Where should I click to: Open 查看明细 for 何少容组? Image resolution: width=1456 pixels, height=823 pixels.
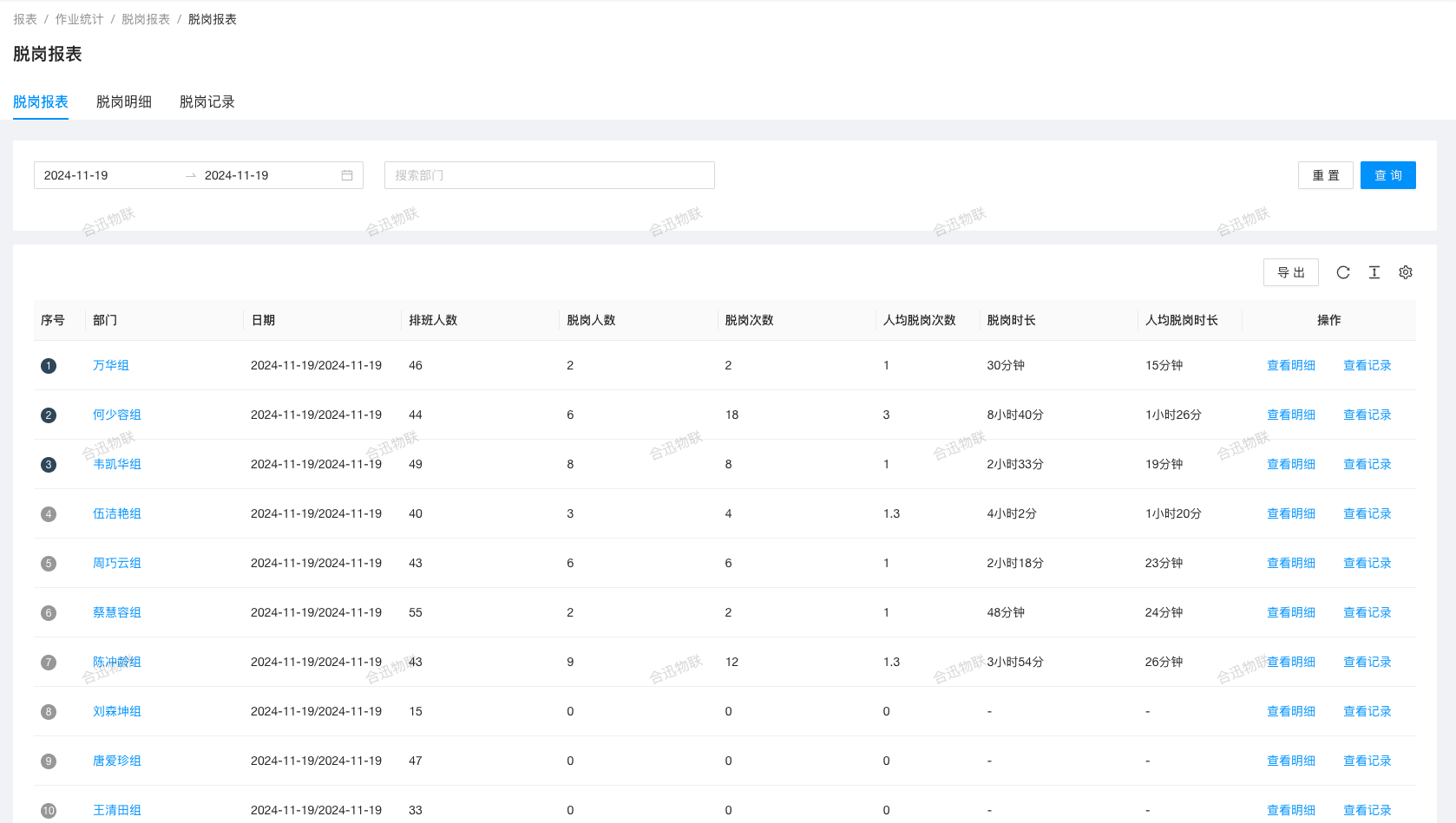[x=1290, y=415]
